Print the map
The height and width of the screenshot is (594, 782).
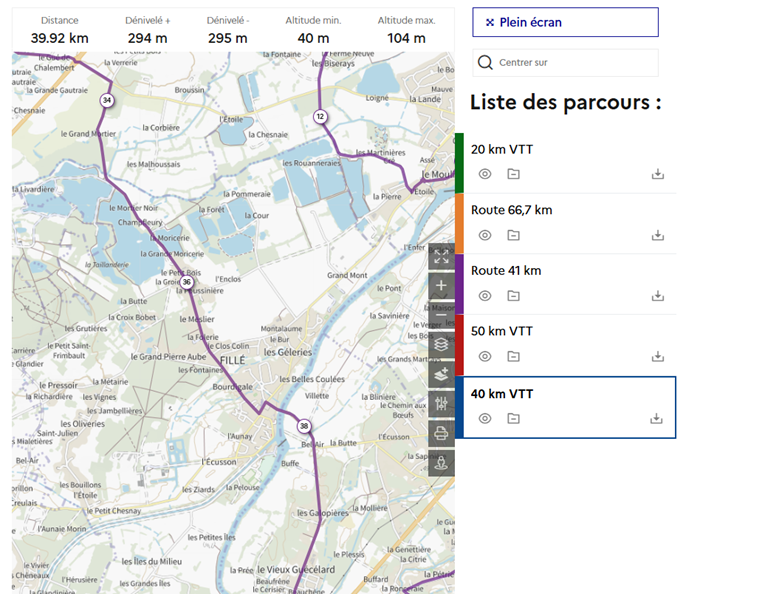point(441,433)
